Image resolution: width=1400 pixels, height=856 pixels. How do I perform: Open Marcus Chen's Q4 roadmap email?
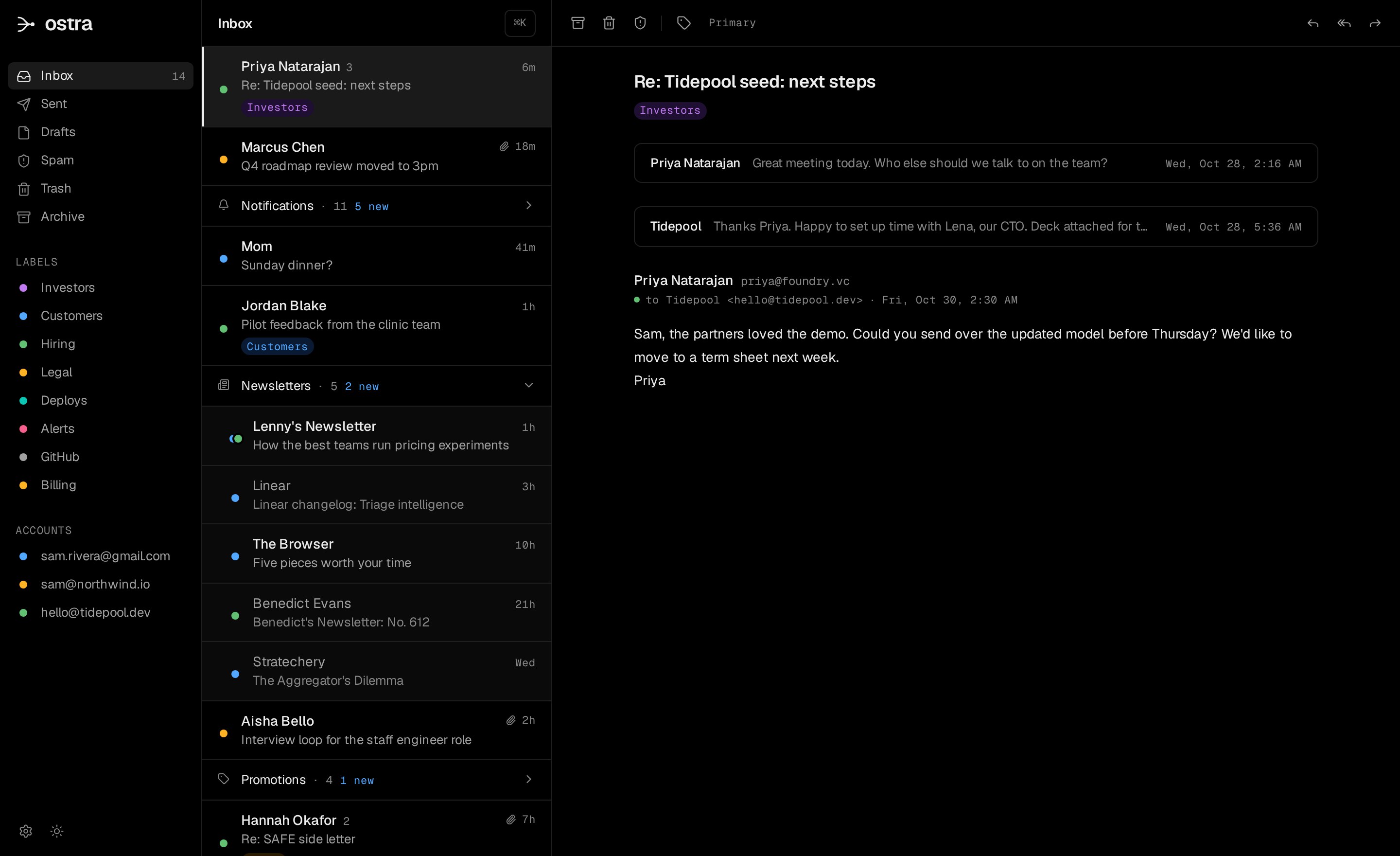tap(377, 156)
